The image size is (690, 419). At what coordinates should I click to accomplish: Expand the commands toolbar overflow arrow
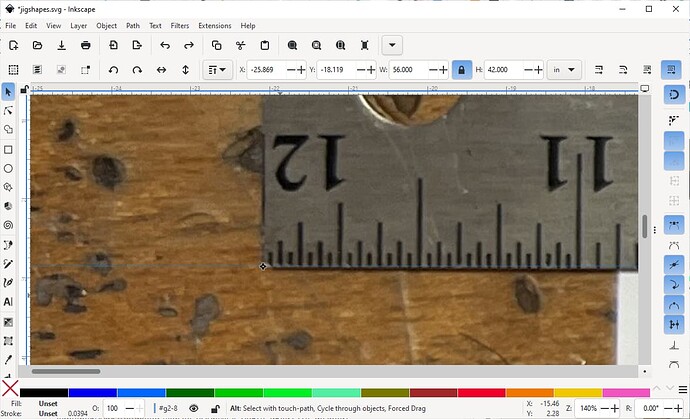[x=392, y=45]
